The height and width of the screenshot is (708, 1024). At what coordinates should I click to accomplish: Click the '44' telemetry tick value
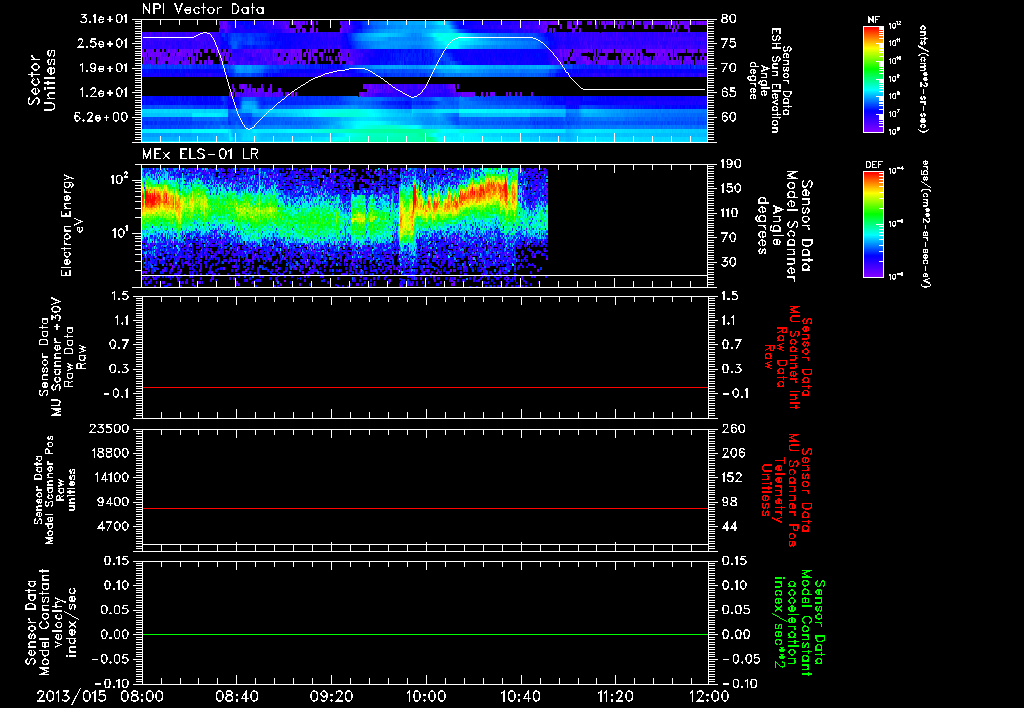click(728, 526)
